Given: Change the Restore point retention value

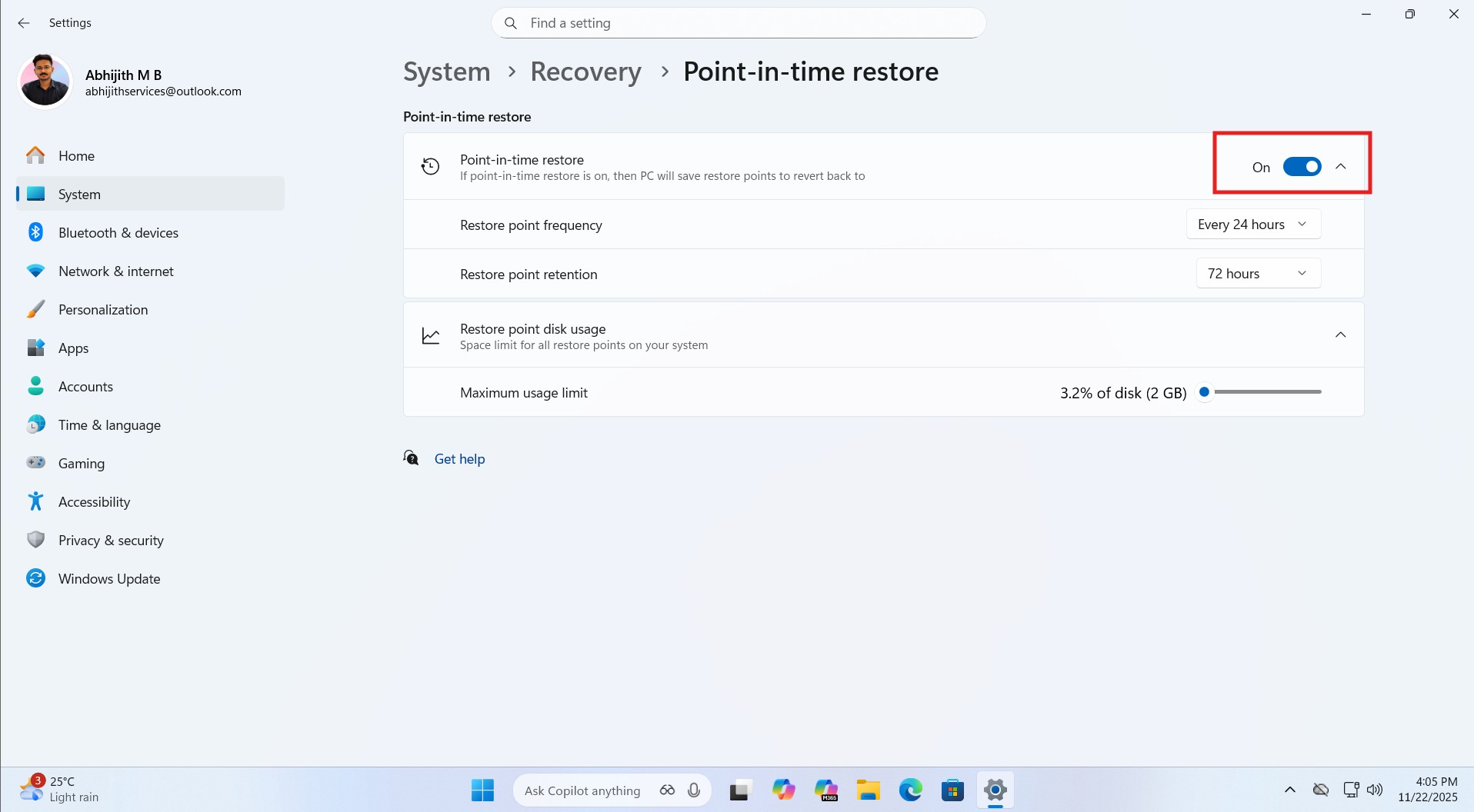Looking at the screenshot, I should [x=1257, y=273].
